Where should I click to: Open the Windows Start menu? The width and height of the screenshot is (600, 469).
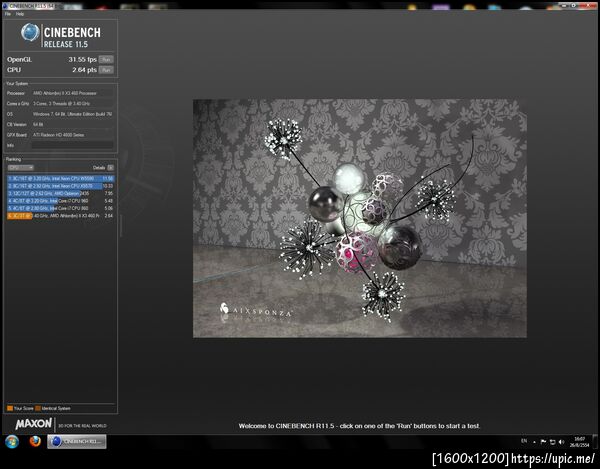point(12,441)
